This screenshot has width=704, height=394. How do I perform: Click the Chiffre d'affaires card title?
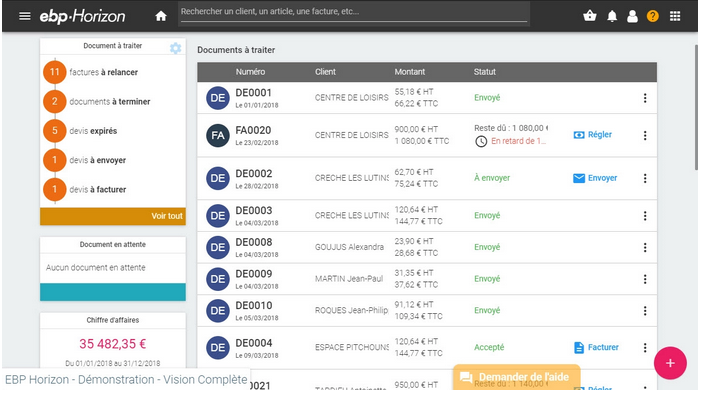click(x=113, y=320)
